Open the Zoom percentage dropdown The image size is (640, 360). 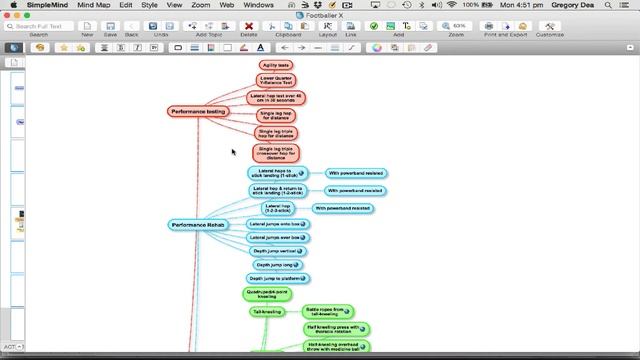tap(460, 26)
